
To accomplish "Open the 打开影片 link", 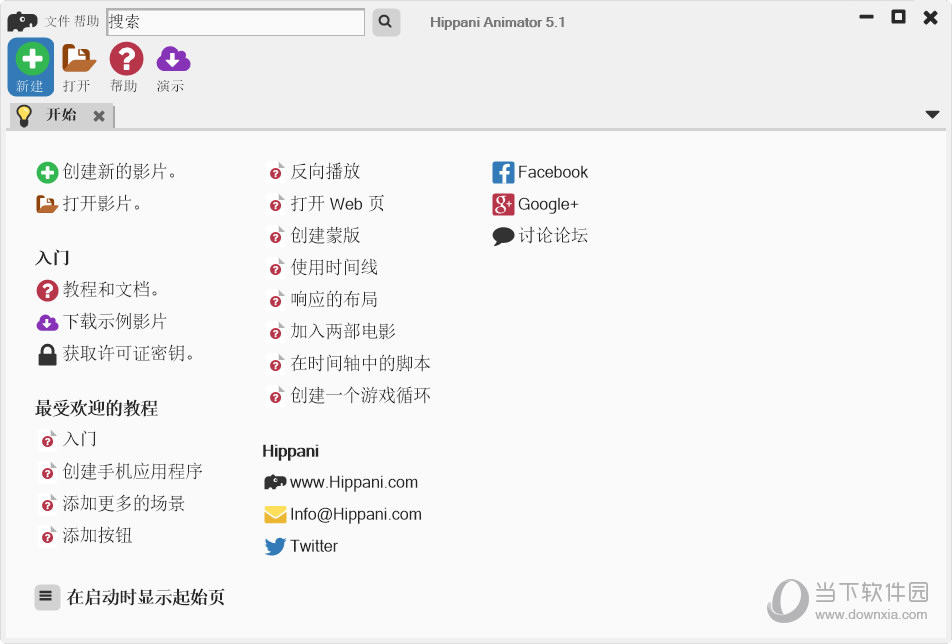I will point(103,204).
